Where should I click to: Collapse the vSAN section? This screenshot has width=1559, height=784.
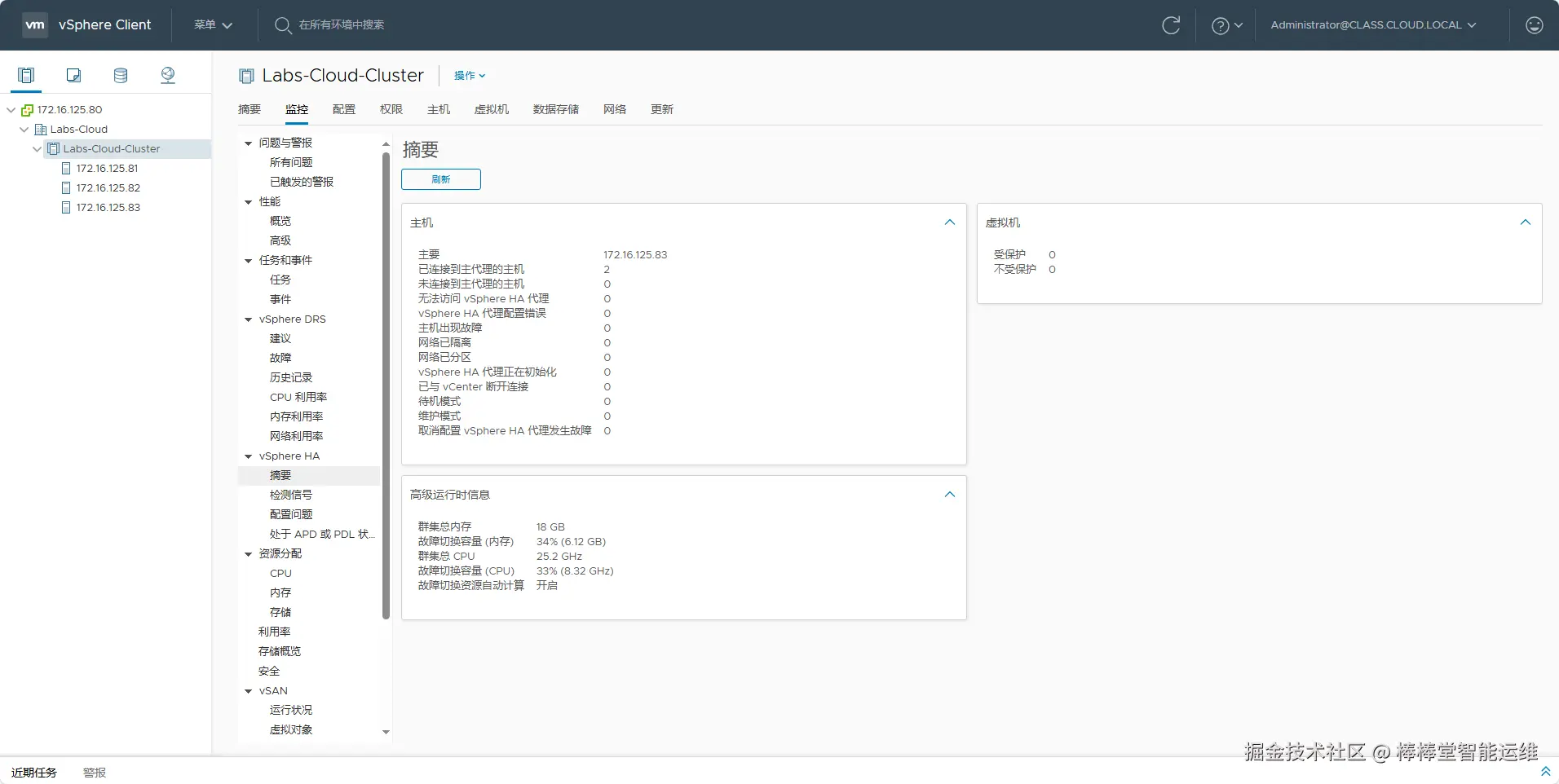click(248, 691)
